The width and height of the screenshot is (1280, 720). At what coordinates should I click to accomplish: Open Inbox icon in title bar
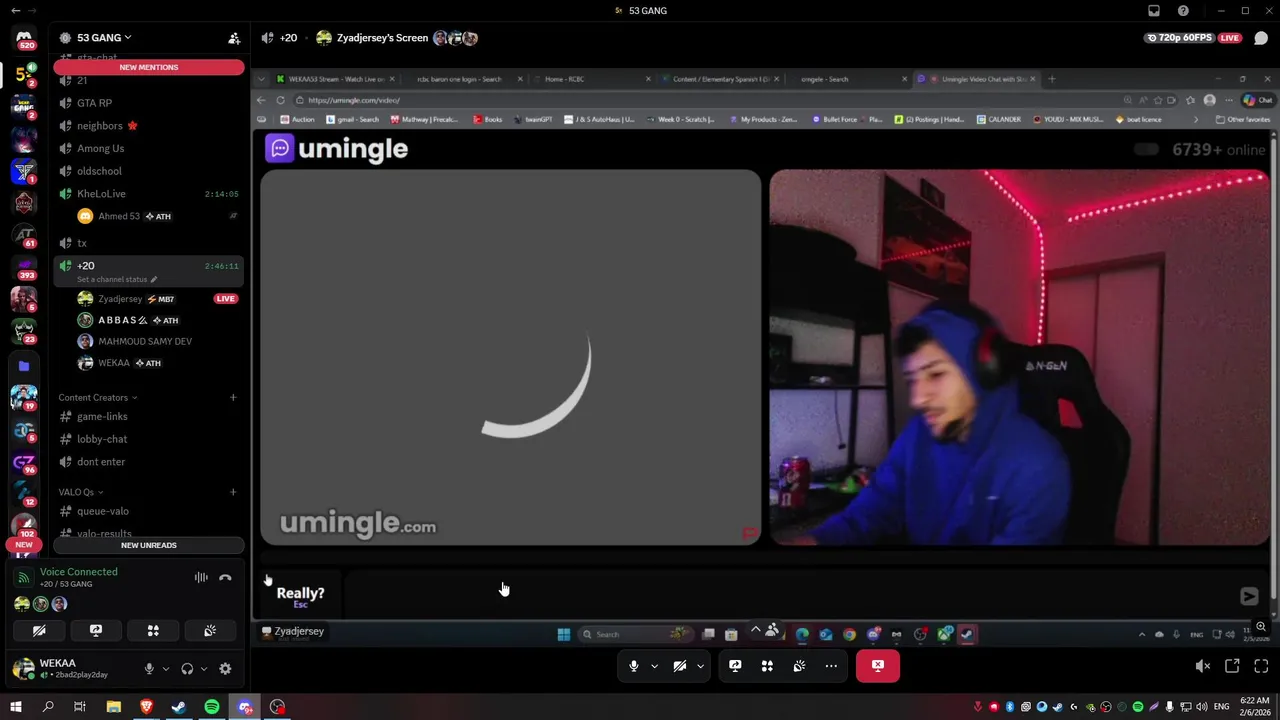pyautogui.click(x=1154, y=11)
